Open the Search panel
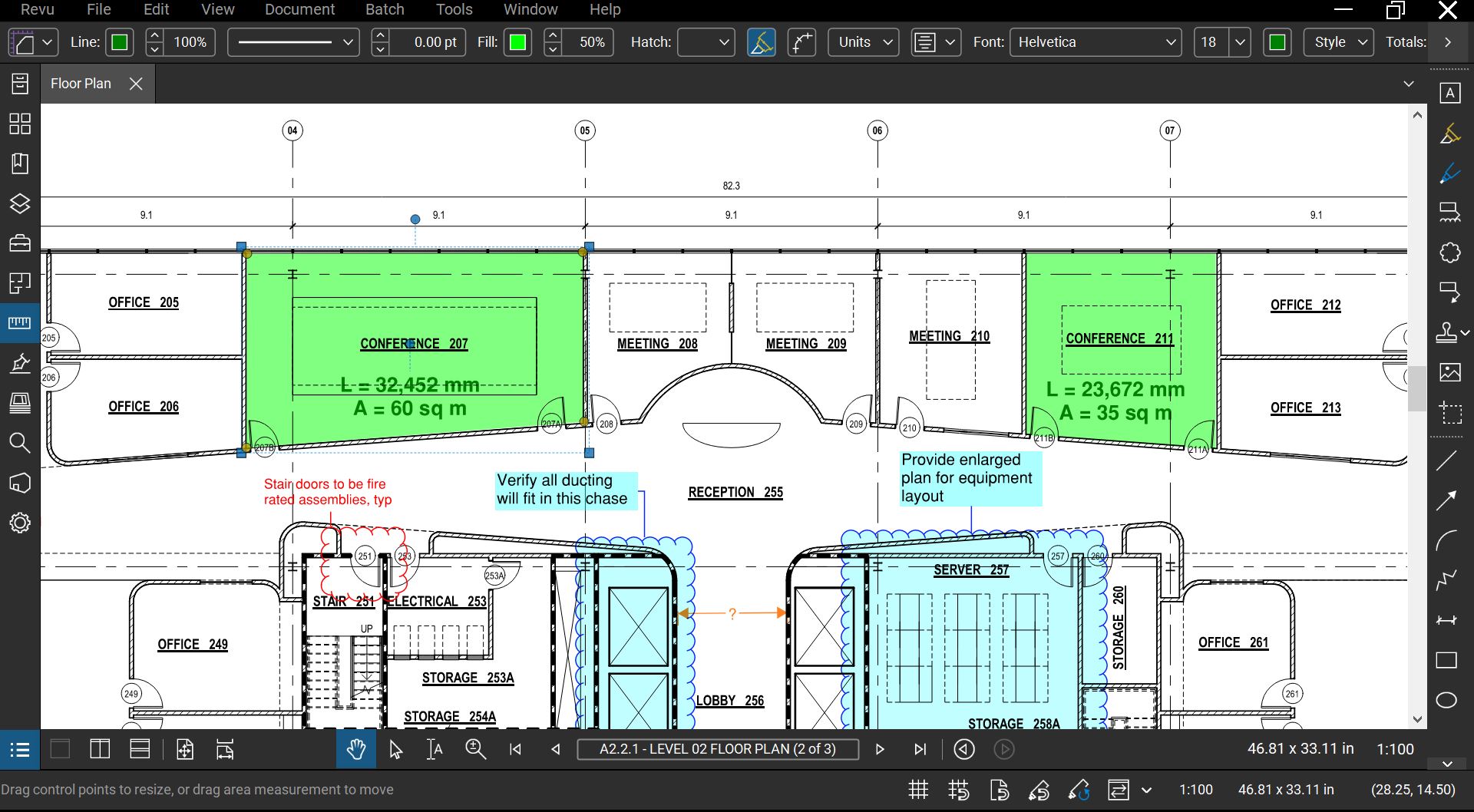 click(x=21, y=444)
